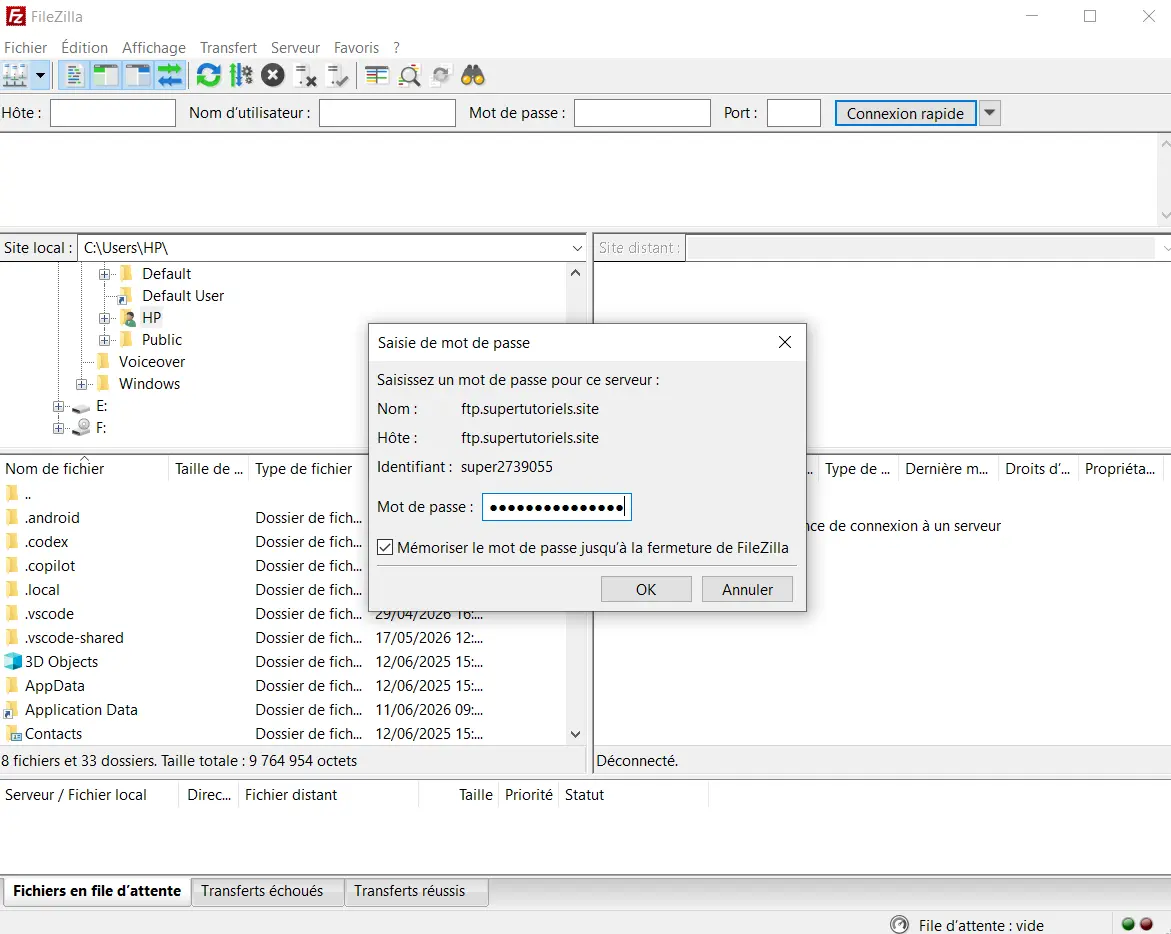This screenshot has width=1171, height=934.
Task: Click the password field in the dialog
Action: click(556, 508)
